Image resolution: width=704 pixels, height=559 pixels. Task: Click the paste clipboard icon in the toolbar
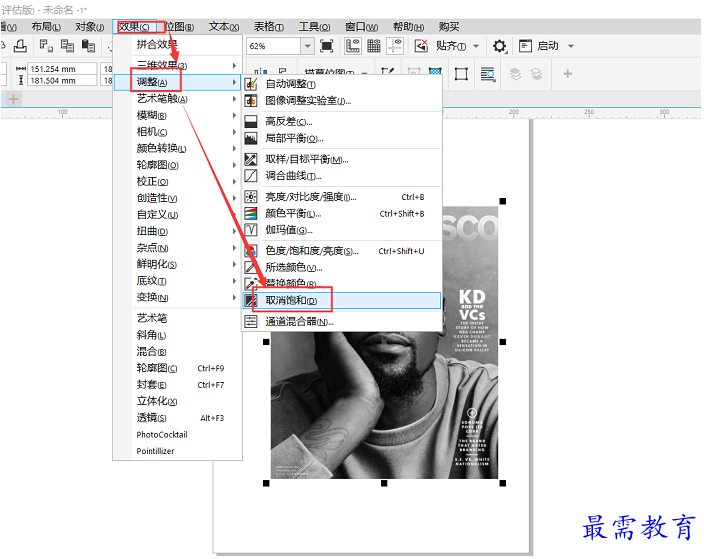click(x=88, y=46)
